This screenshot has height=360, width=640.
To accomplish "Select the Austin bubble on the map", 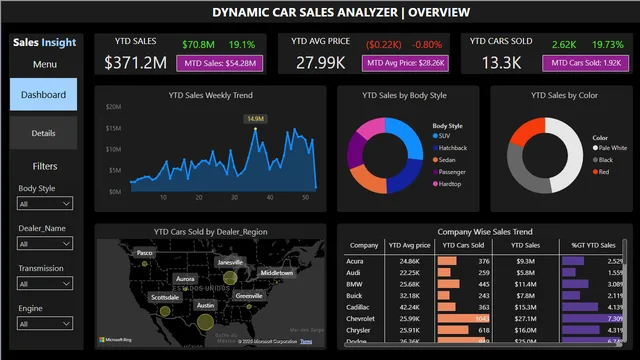I will click(x=205, y=322).
